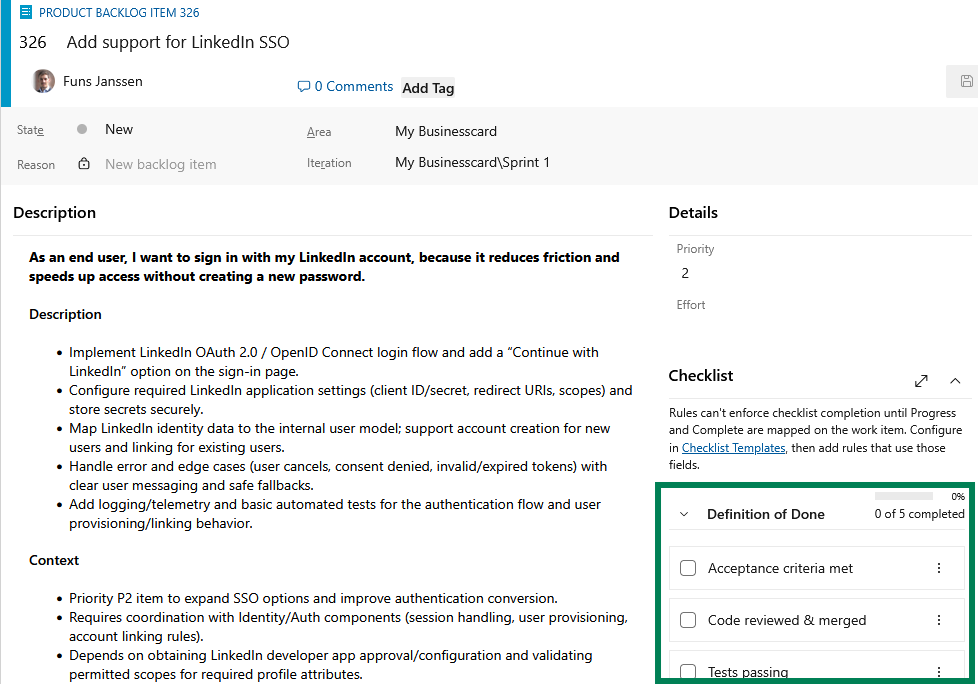Open options menu for Acceptance criteria met

tap(937, 567)
